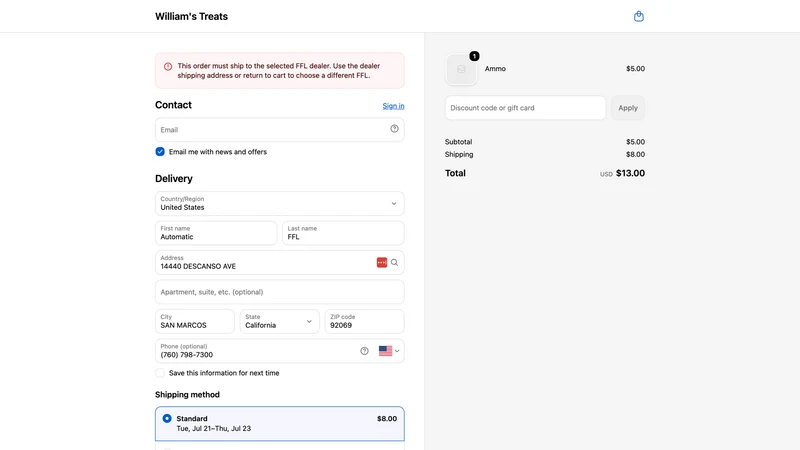Open the phone country flag selector
Image resolution: width=800 pixels, height=450 pixels.
pos(389,351)
